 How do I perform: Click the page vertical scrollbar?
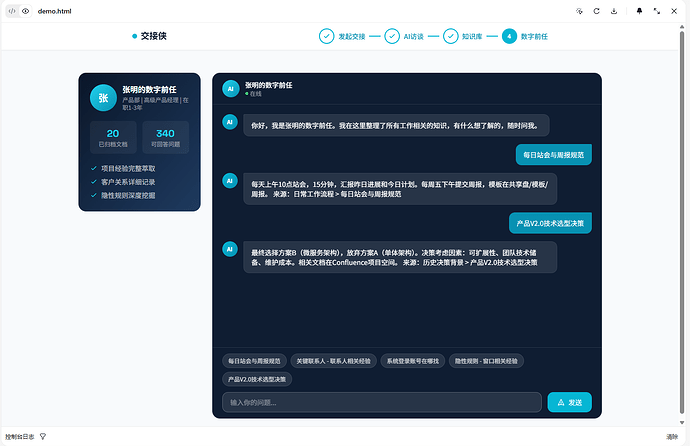coord(682,224)
